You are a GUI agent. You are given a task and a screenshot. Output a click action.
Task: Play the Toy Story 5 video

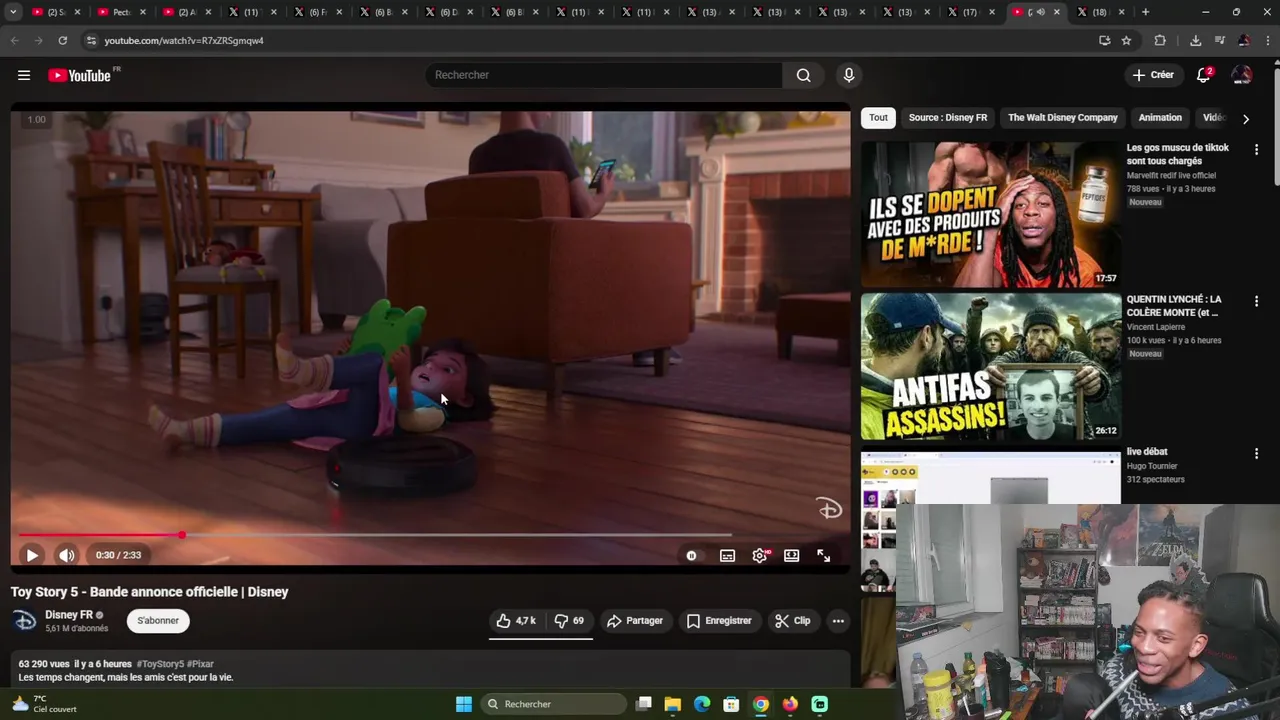pyautogui.click(x=32, y=555)
